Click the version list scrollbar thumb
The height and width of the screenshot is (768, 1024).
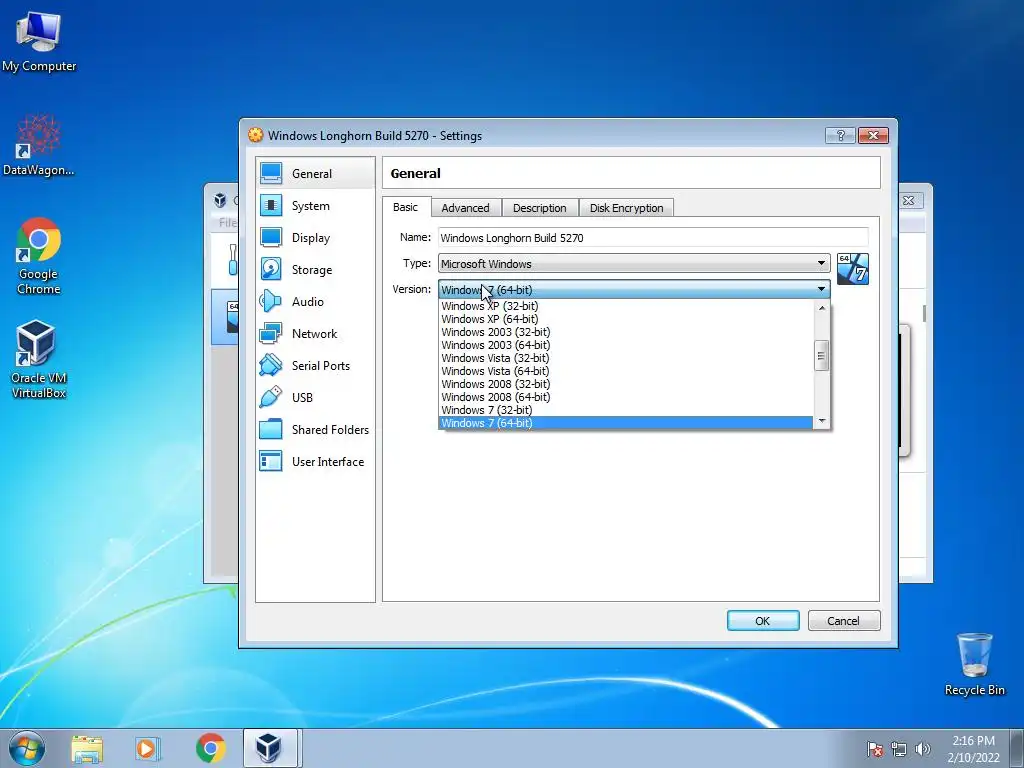click(x=822, y=356)
